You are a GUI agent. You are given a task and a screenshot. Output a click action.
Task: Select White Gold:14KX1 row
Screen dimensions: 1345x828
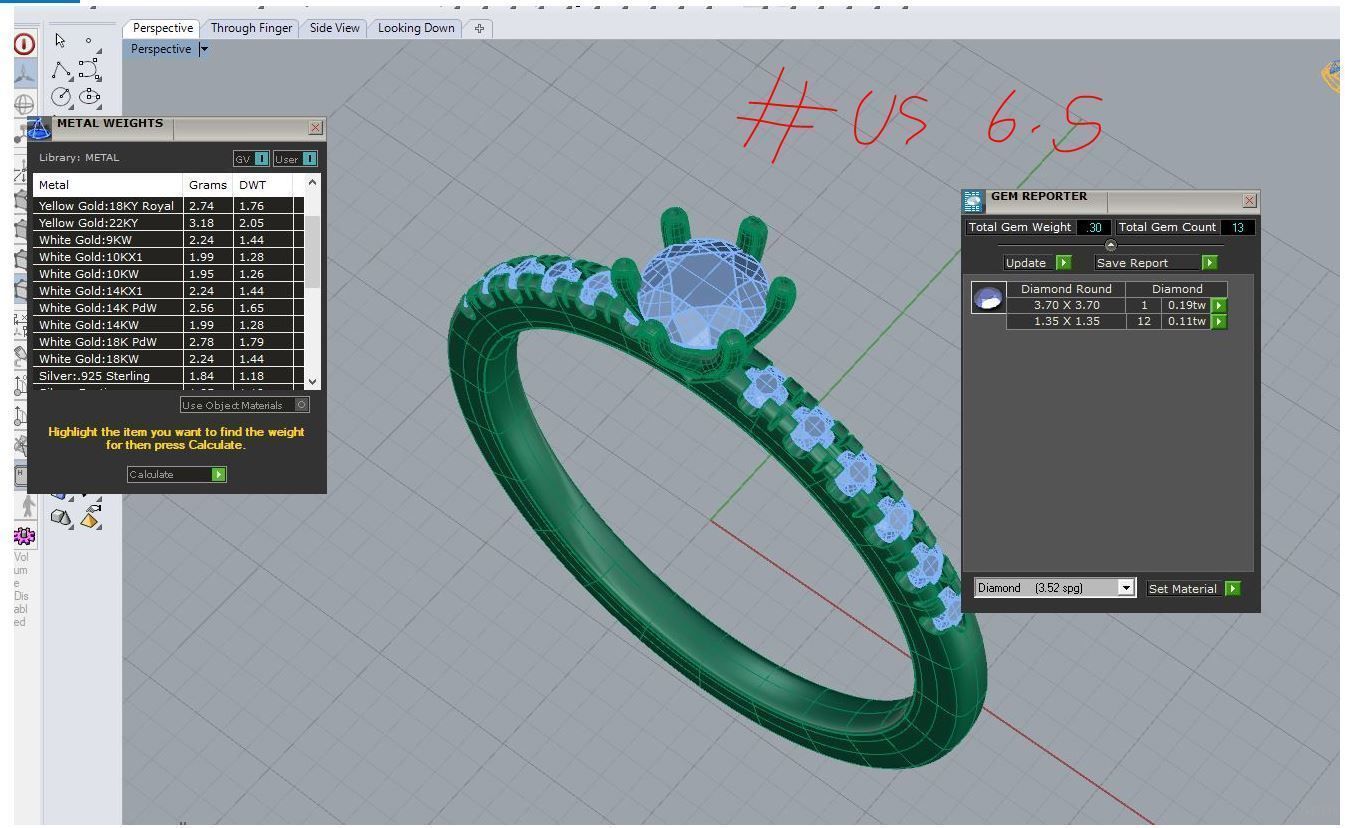tap(168, 290)
